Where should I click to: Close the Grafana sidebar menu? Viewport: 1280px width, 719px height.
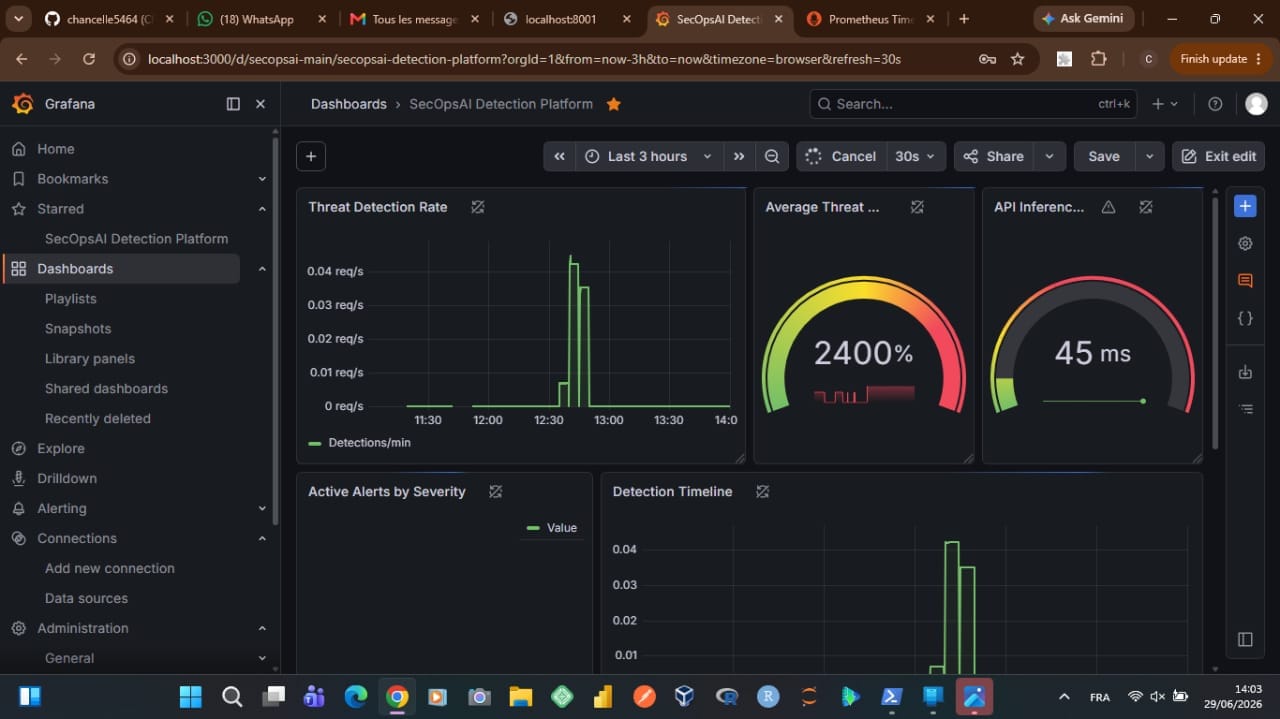[260, 104]
